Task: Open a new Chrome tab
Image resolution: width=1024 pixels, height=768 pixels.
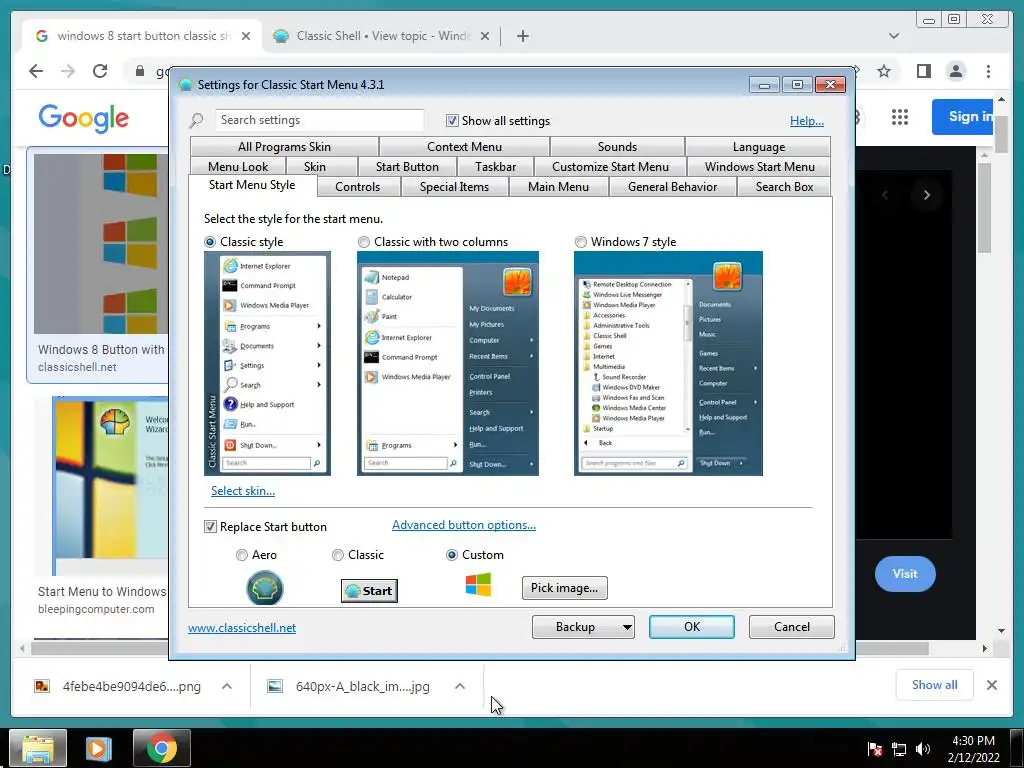Action: [x=522, y=36]
